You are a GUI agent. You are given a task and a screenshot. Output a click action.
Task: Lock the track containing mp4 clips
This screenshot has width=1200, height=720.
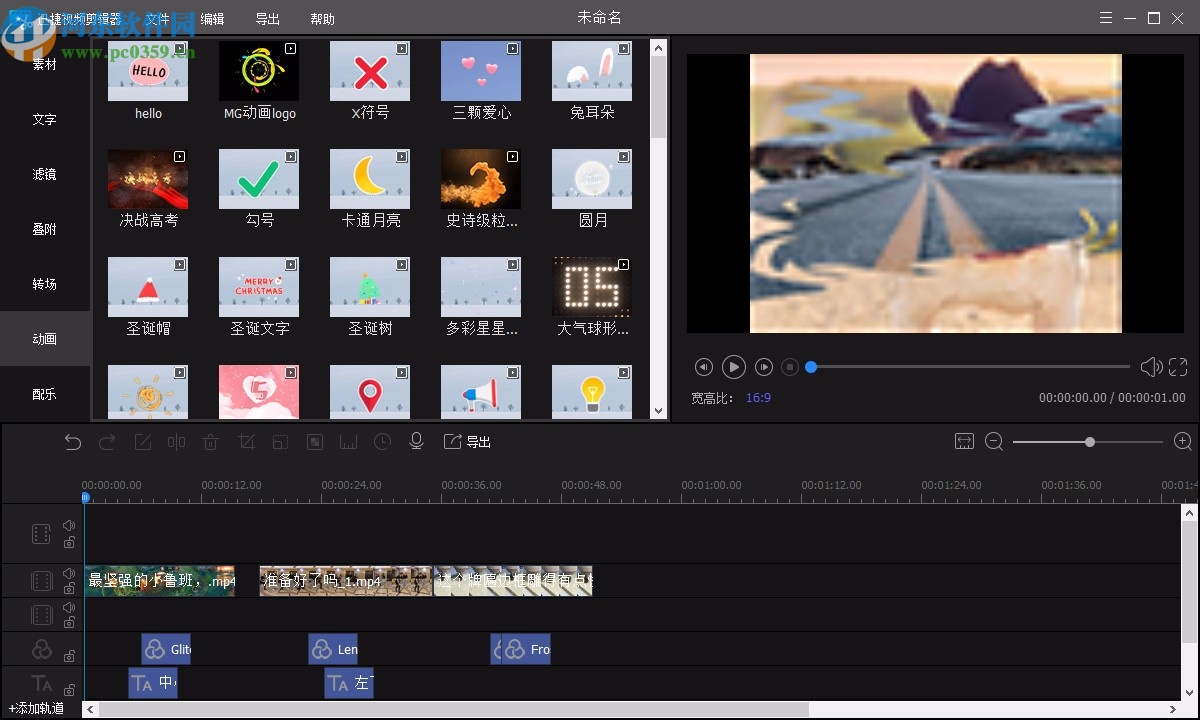tap(69, 589)
